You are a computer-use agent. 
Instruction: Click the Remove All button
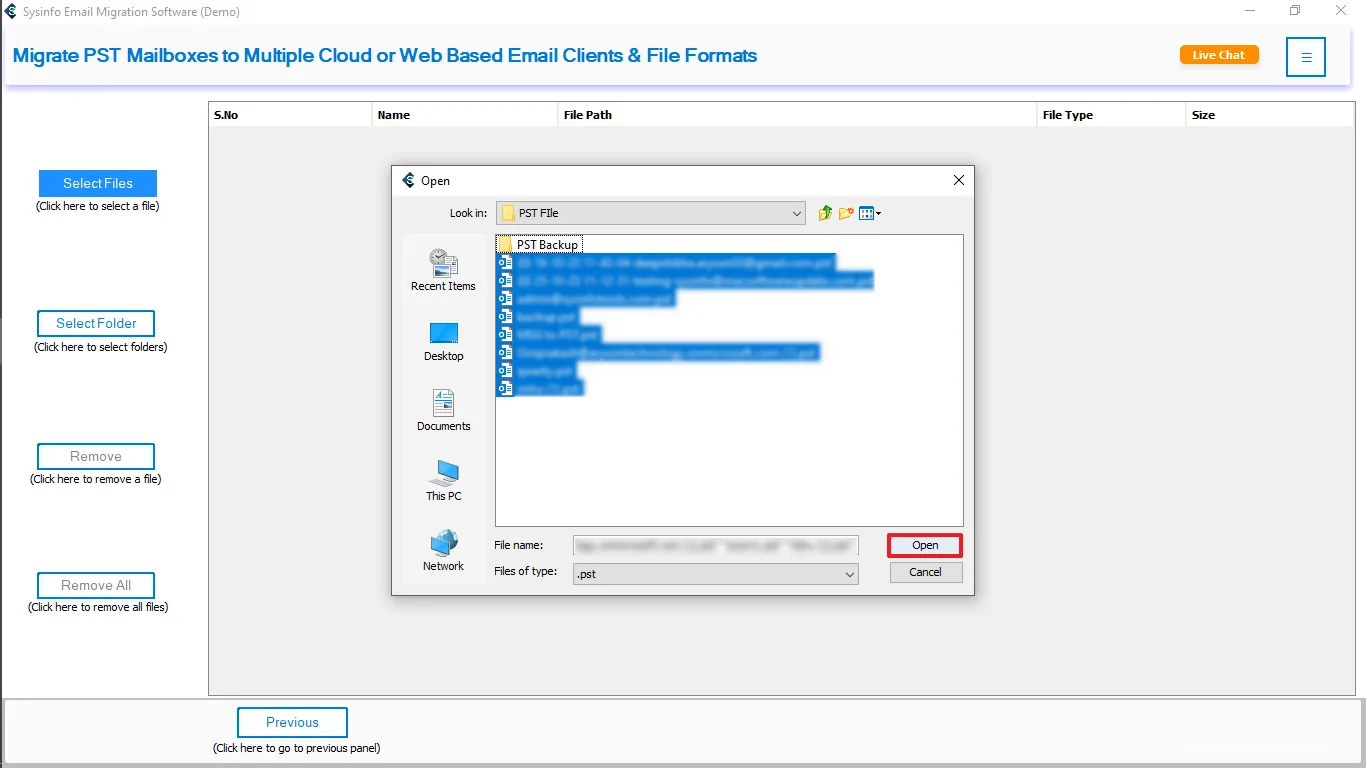point(96,585)
